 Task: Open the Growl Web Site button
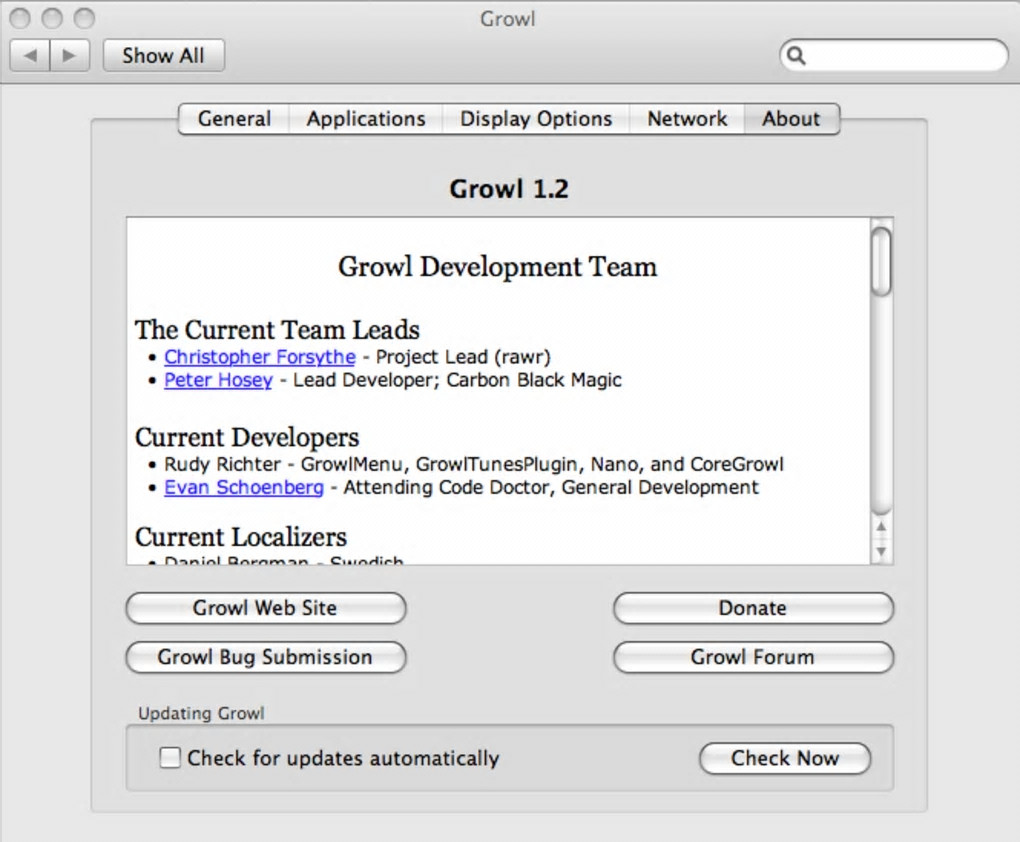(x=265, y=608)
